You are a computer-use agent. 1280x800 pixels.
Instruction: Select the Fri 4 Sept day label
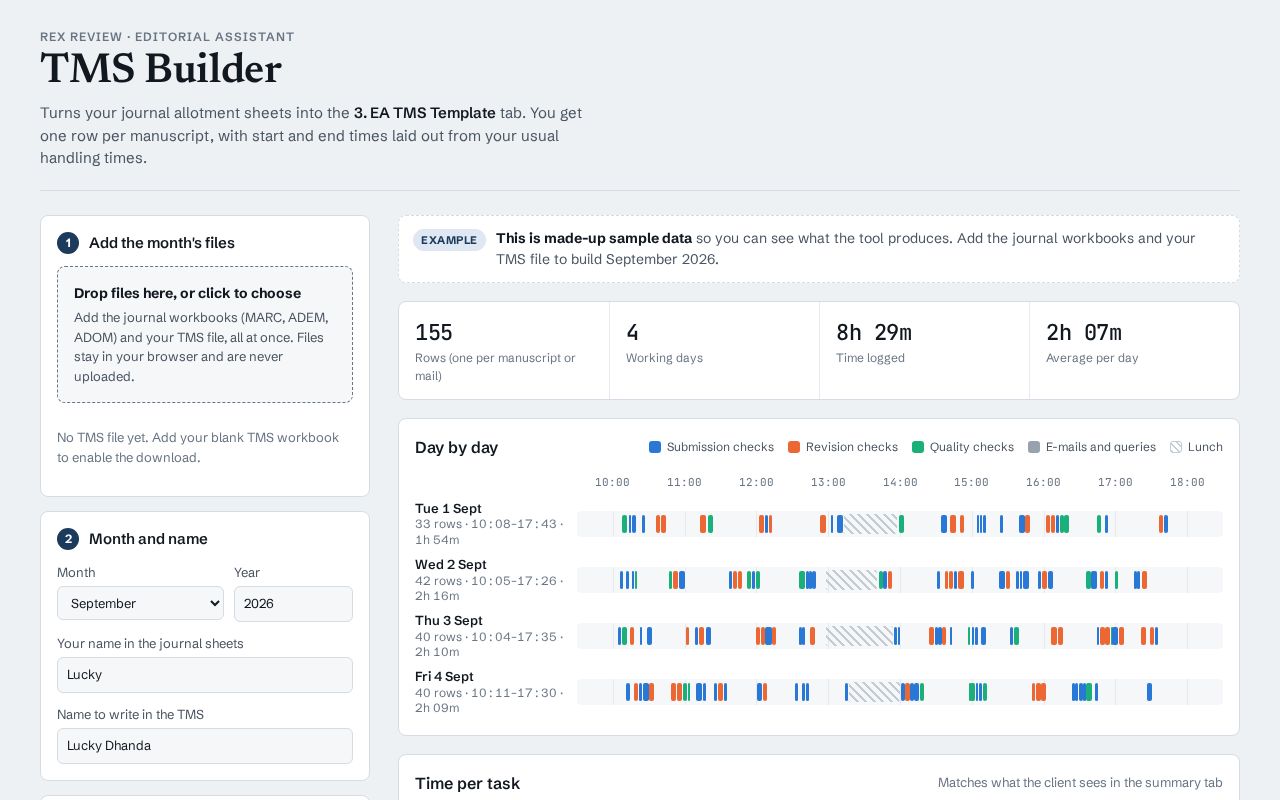[x=444, y=676]
